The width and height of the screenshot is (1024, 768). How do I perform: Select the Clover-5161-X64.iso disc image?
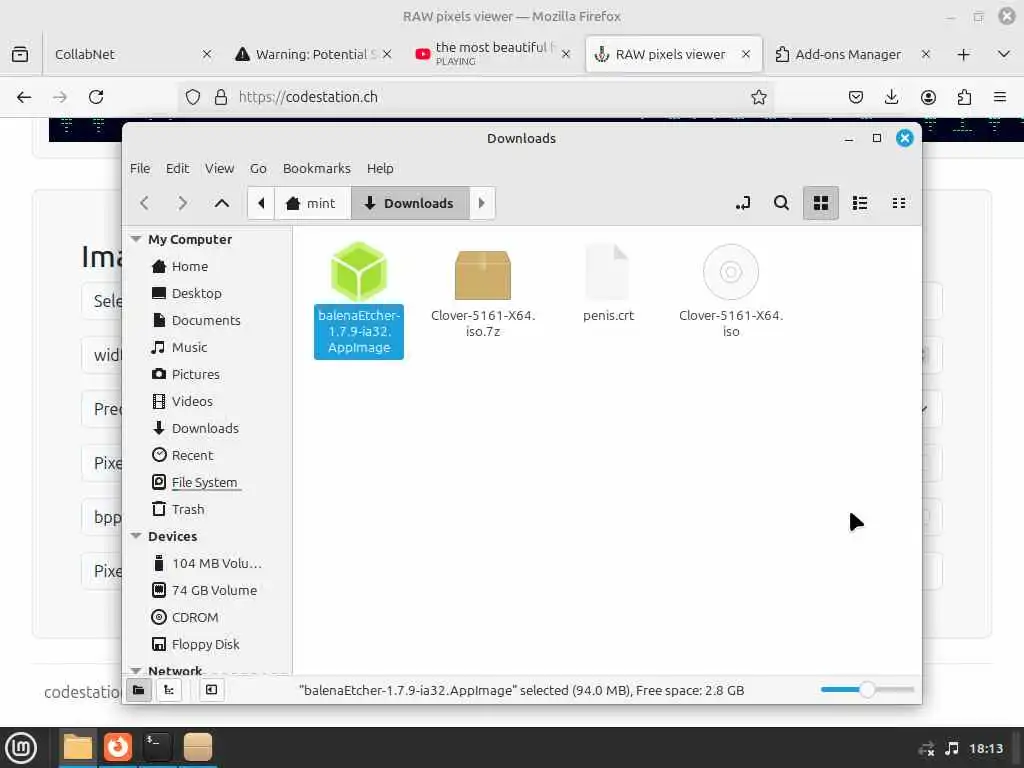tap(731, 272)
